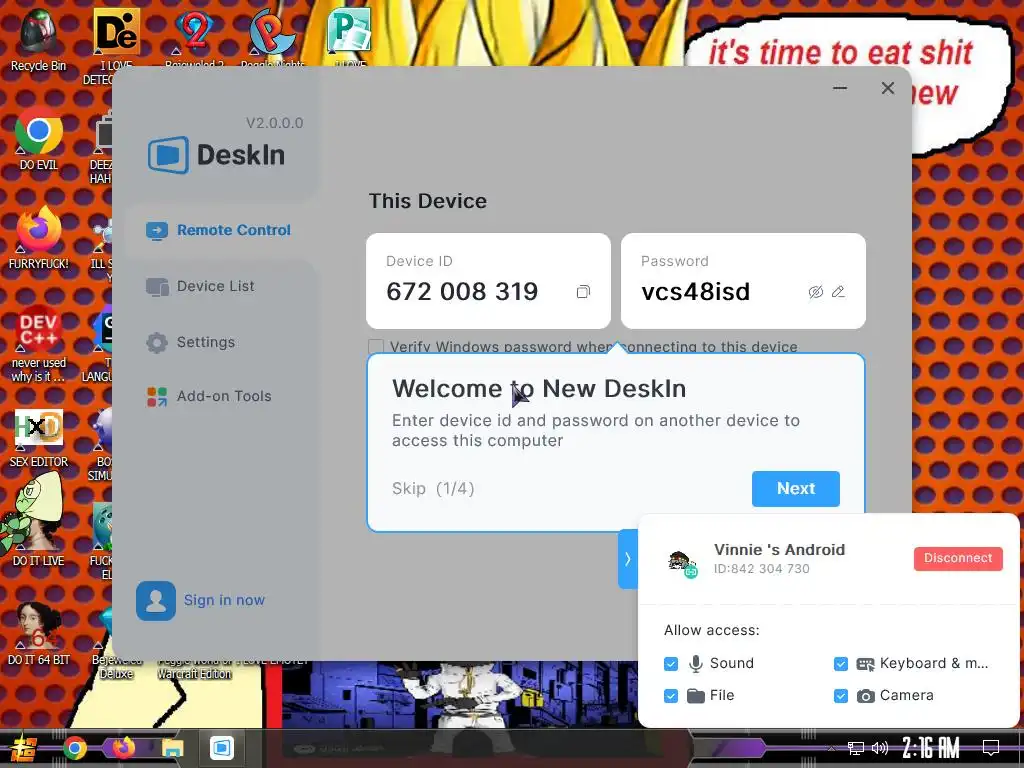The image size is (1024, 768).
Task: Select Remote Control in the sidebar
Action: click(218, 231)
